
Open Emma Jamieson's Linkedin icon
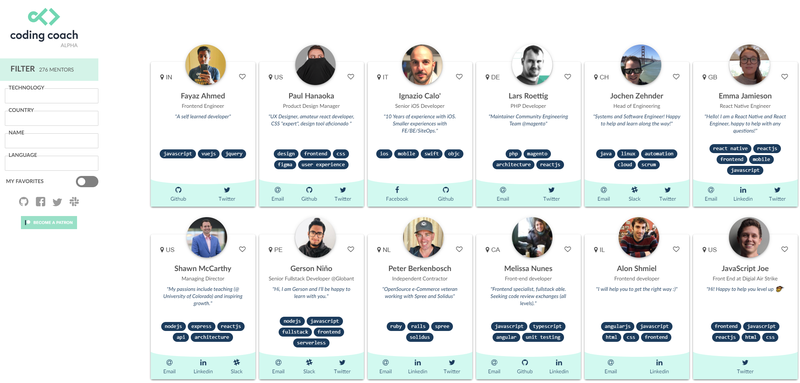click(x=743, y=190)
